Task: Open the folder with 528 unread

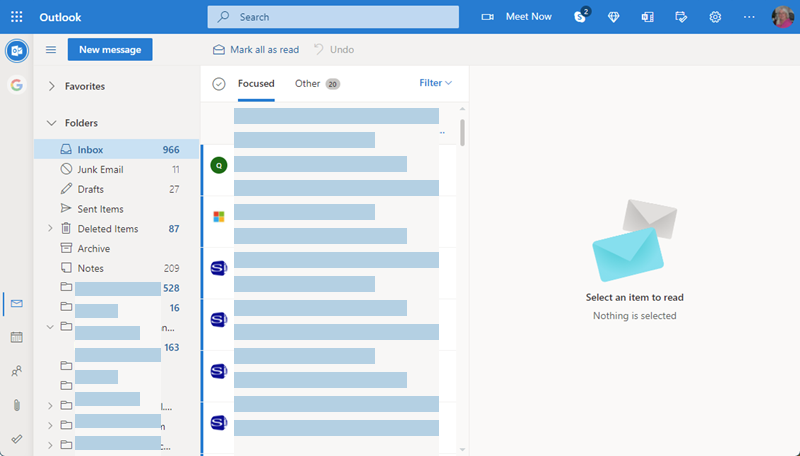Action: [x=116, y=288]
